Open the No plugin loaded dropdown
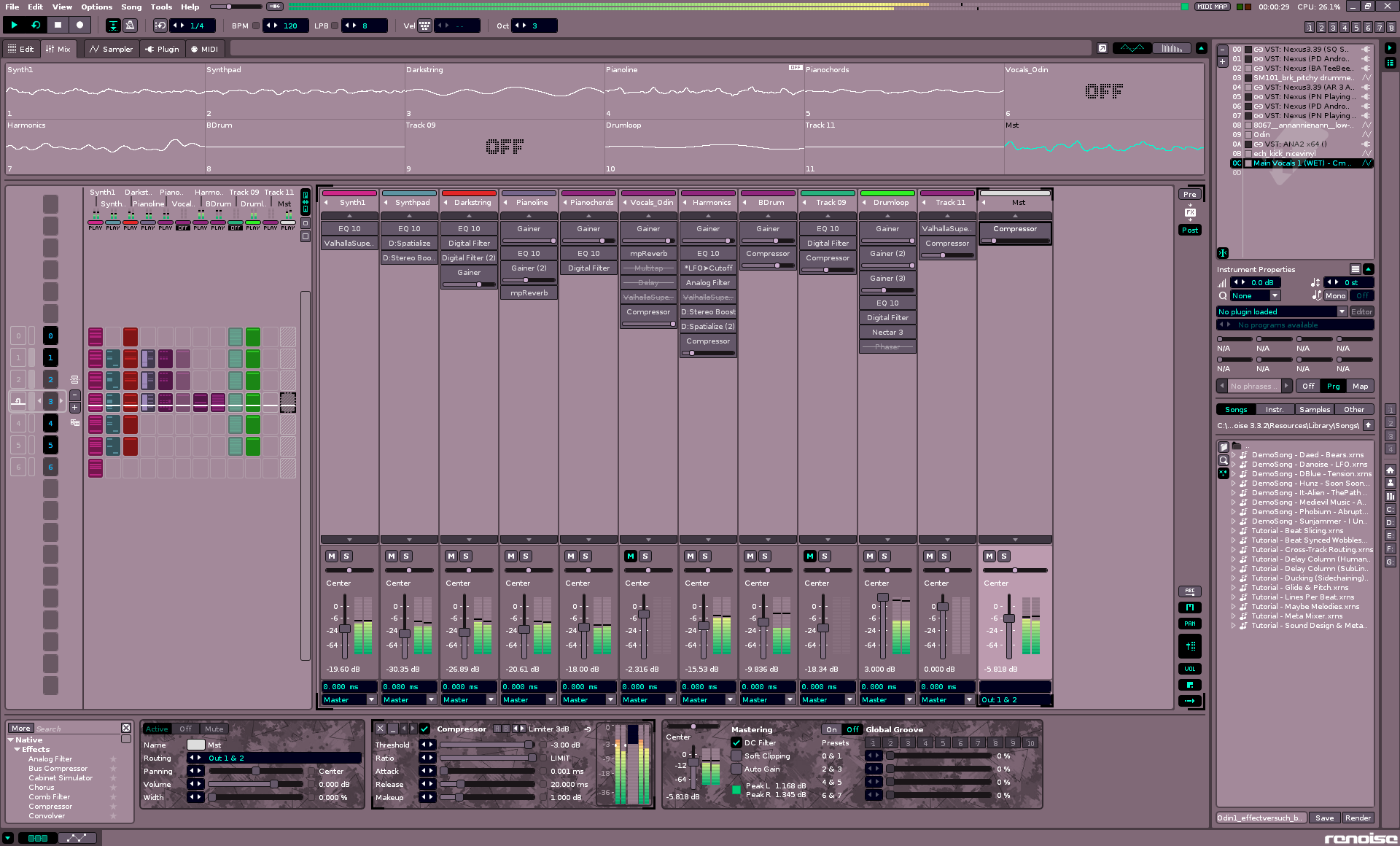The height and width of the screenshot is (846, 1400). (1282, 311)
